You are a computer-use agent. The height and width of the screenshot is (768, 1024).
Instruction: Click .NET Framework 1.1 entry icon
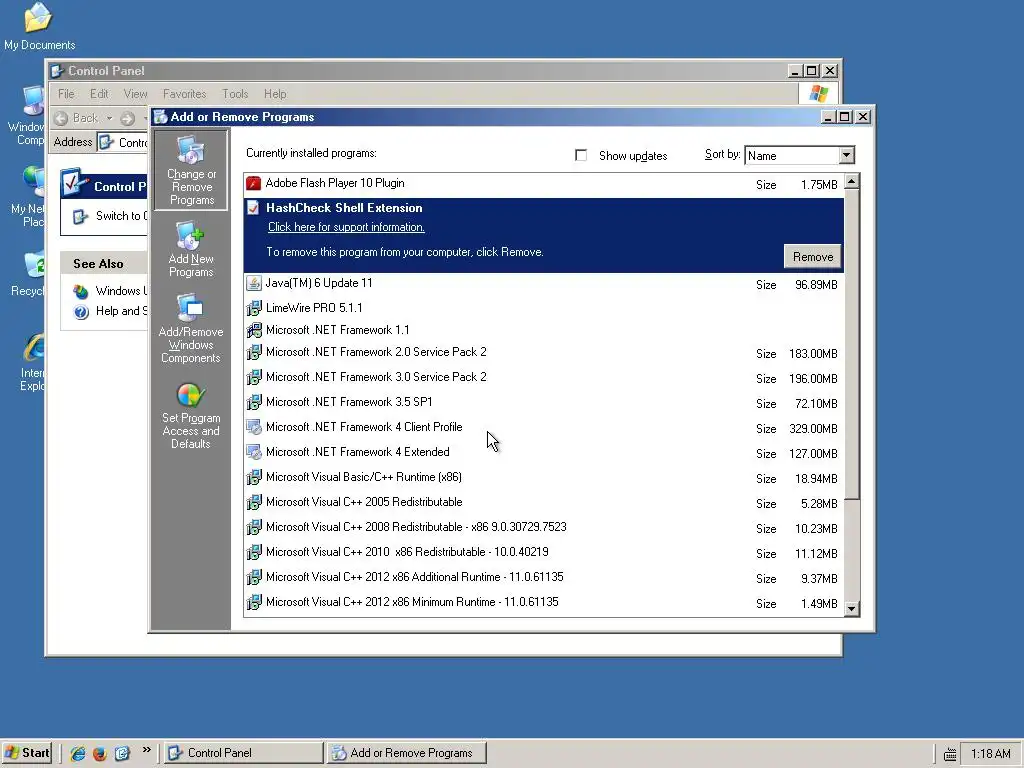tap(253, 330)
